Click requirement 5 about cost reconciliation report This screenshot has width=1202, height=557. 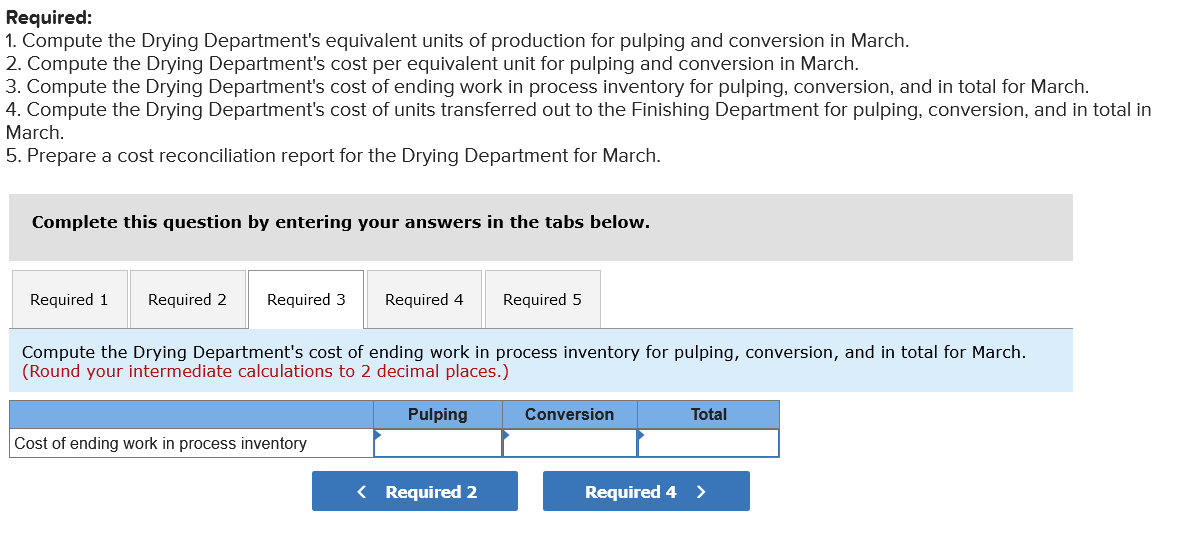[333, 156]
